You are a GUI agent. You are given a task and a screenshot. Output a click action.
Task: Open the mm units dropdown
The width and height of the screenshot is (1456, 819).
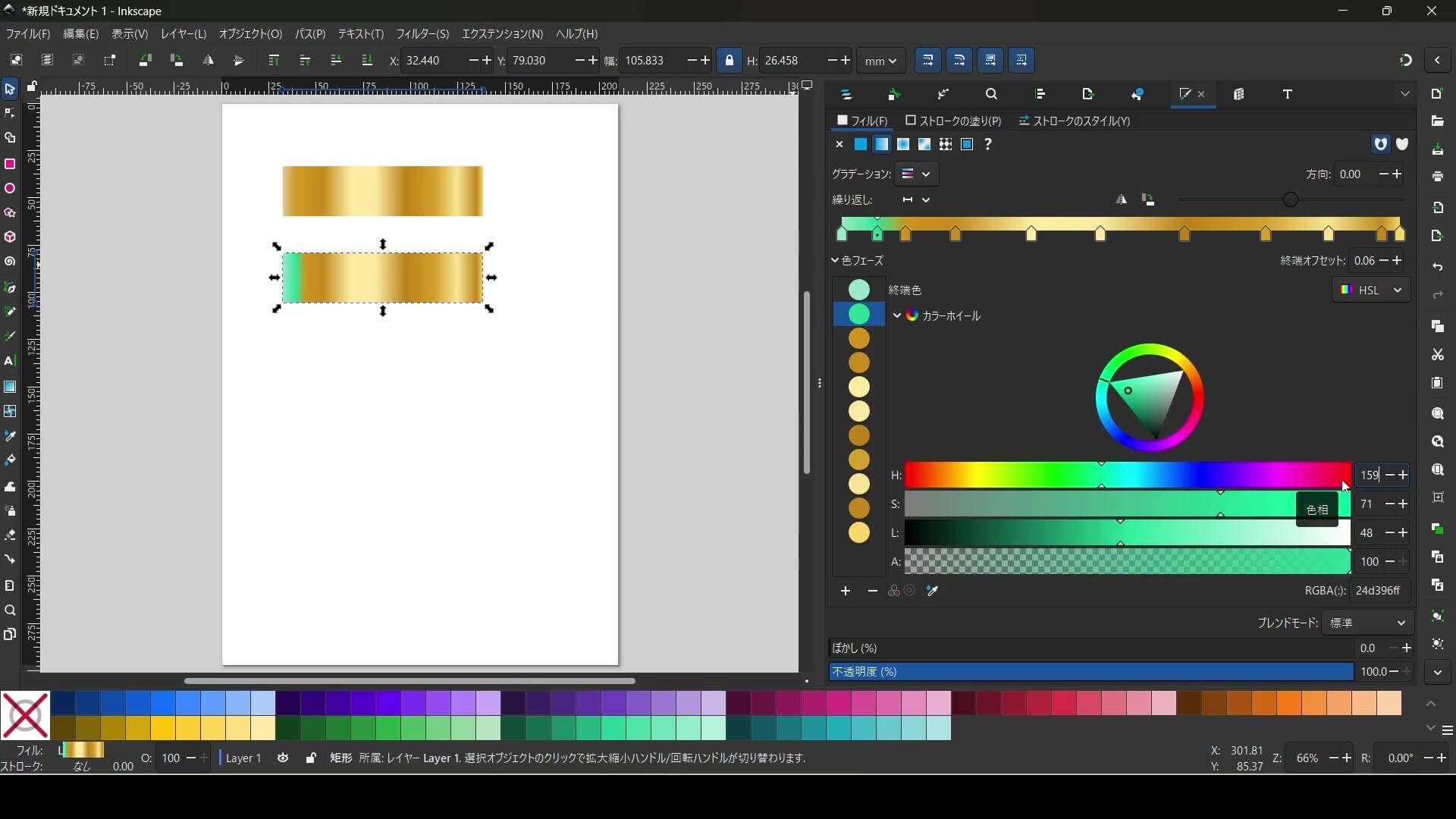click(880, 61)
